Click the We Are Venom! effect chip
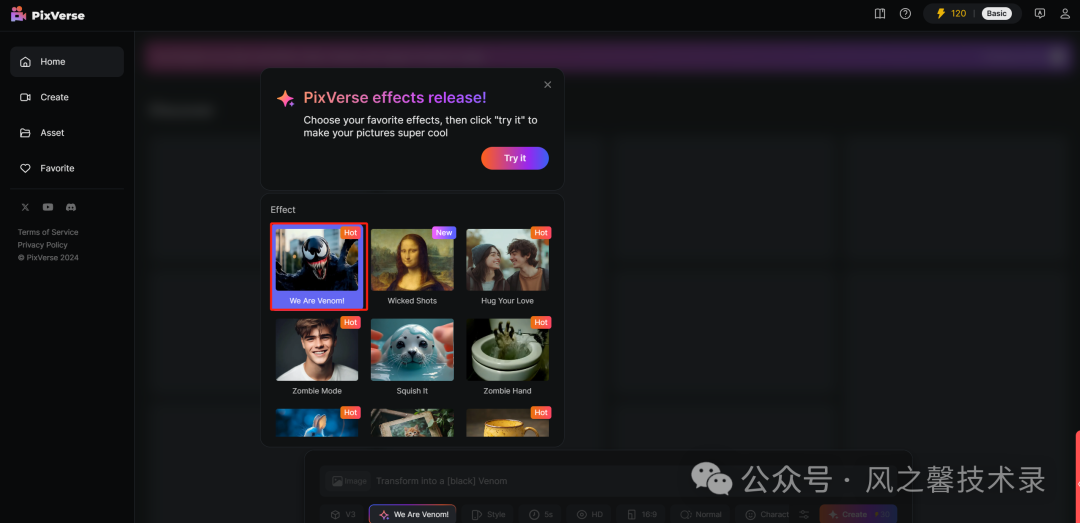 413,515
